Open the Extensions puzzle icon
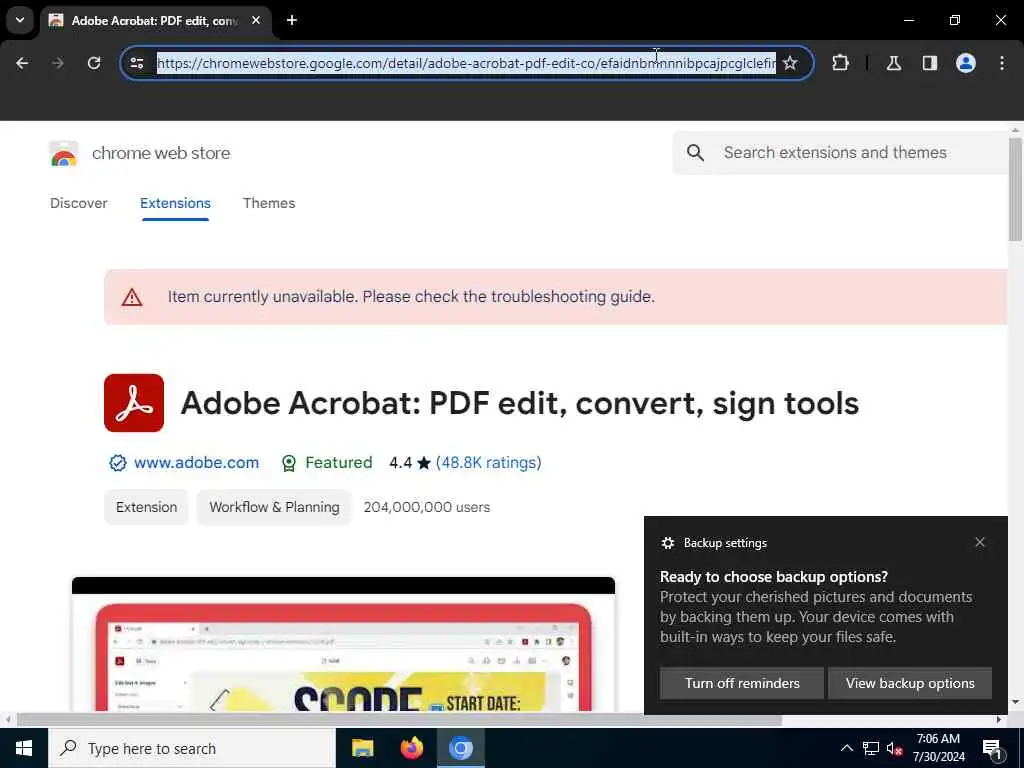This screenshot has width=1024, height=768. [840, 63]
